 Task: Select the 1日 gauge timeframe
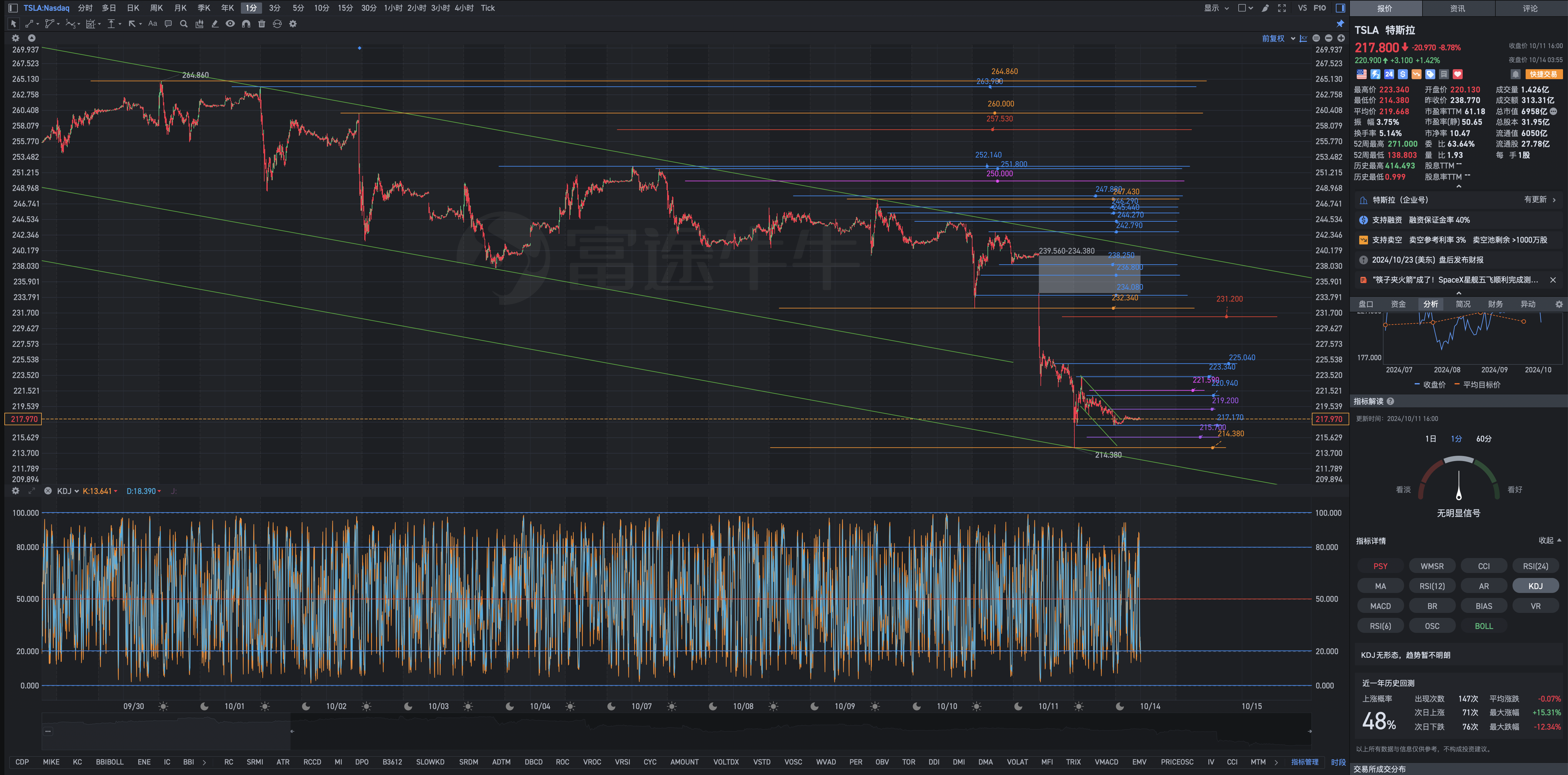(1431, 439)
